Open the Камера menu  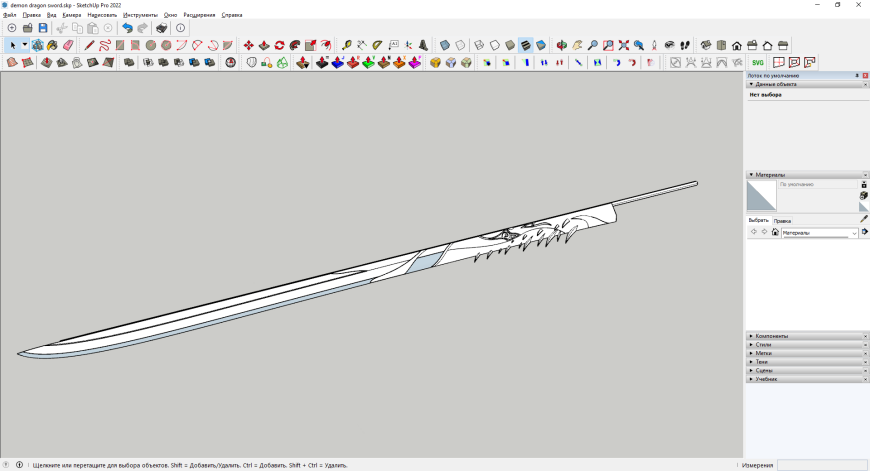71,15
